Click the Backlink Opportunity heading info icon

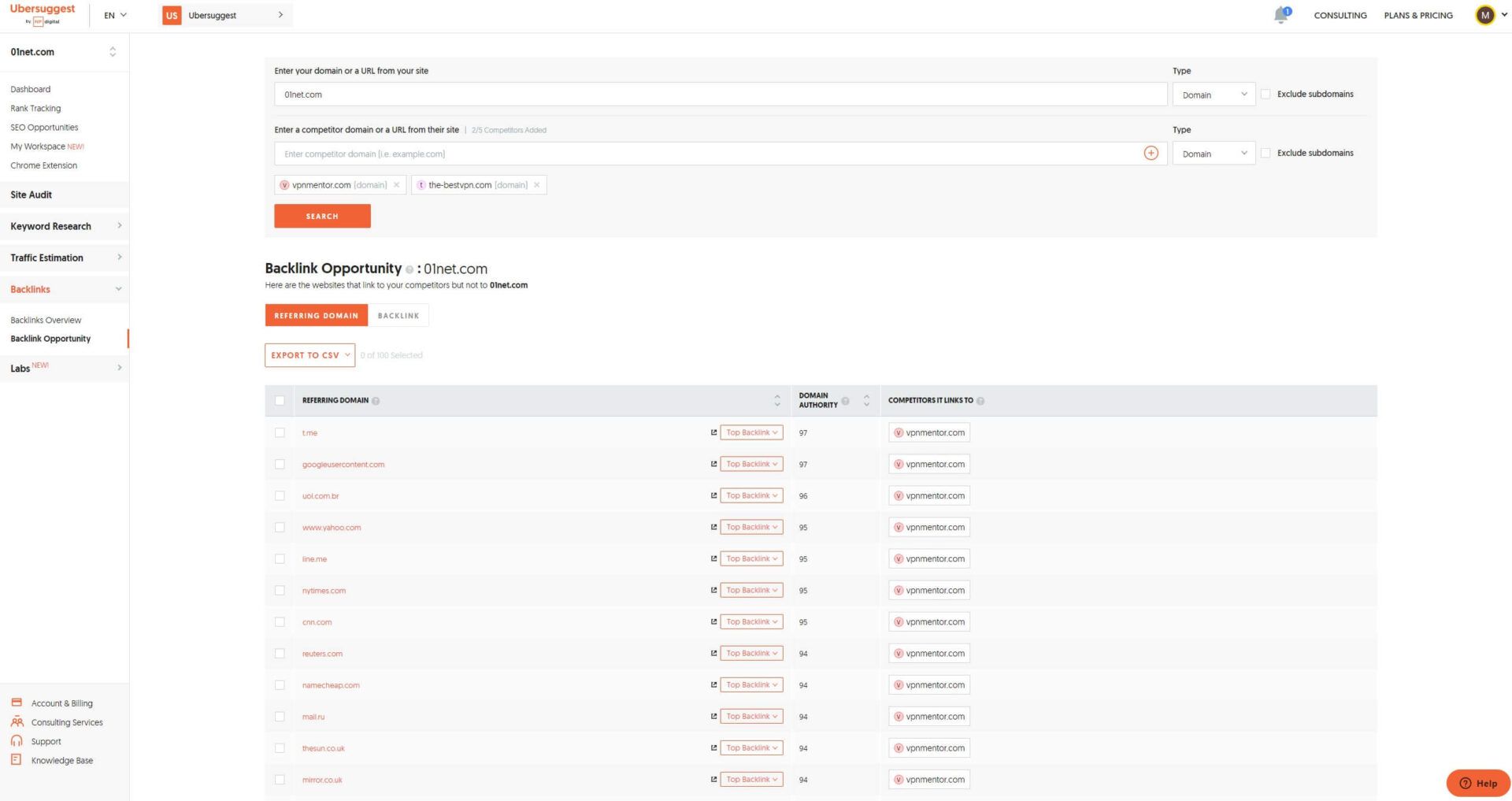[409, 269]
